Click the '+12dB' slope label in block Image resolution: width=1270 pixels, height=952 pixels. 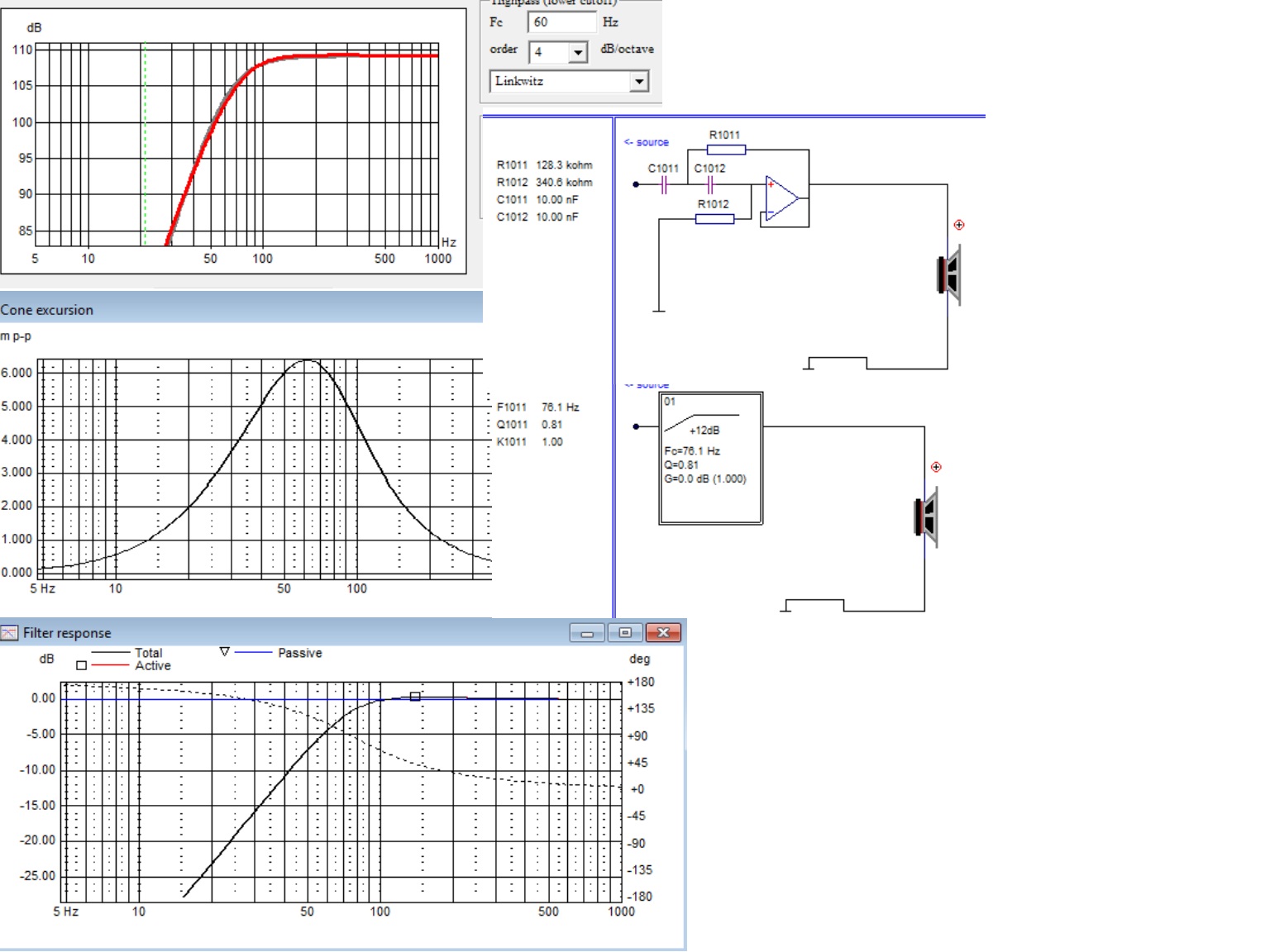tap(704, 431)
